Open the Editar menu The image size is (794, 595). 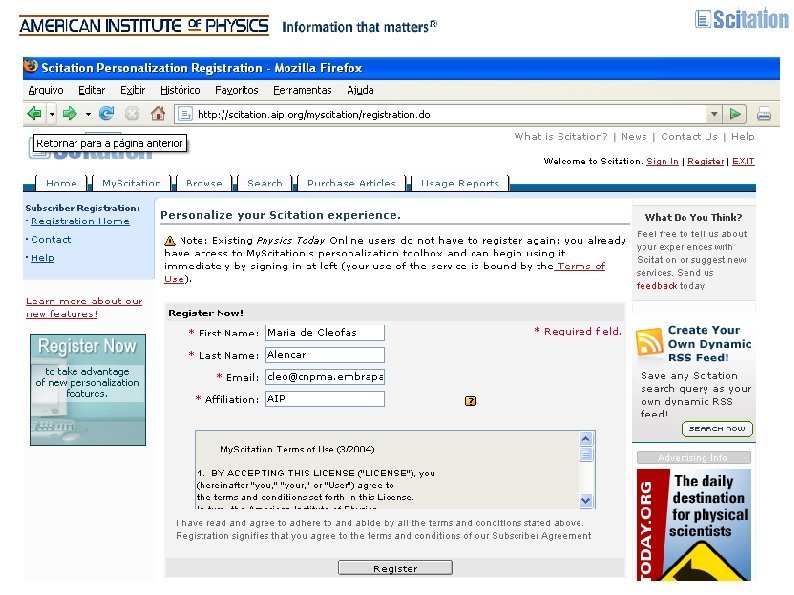92,90
